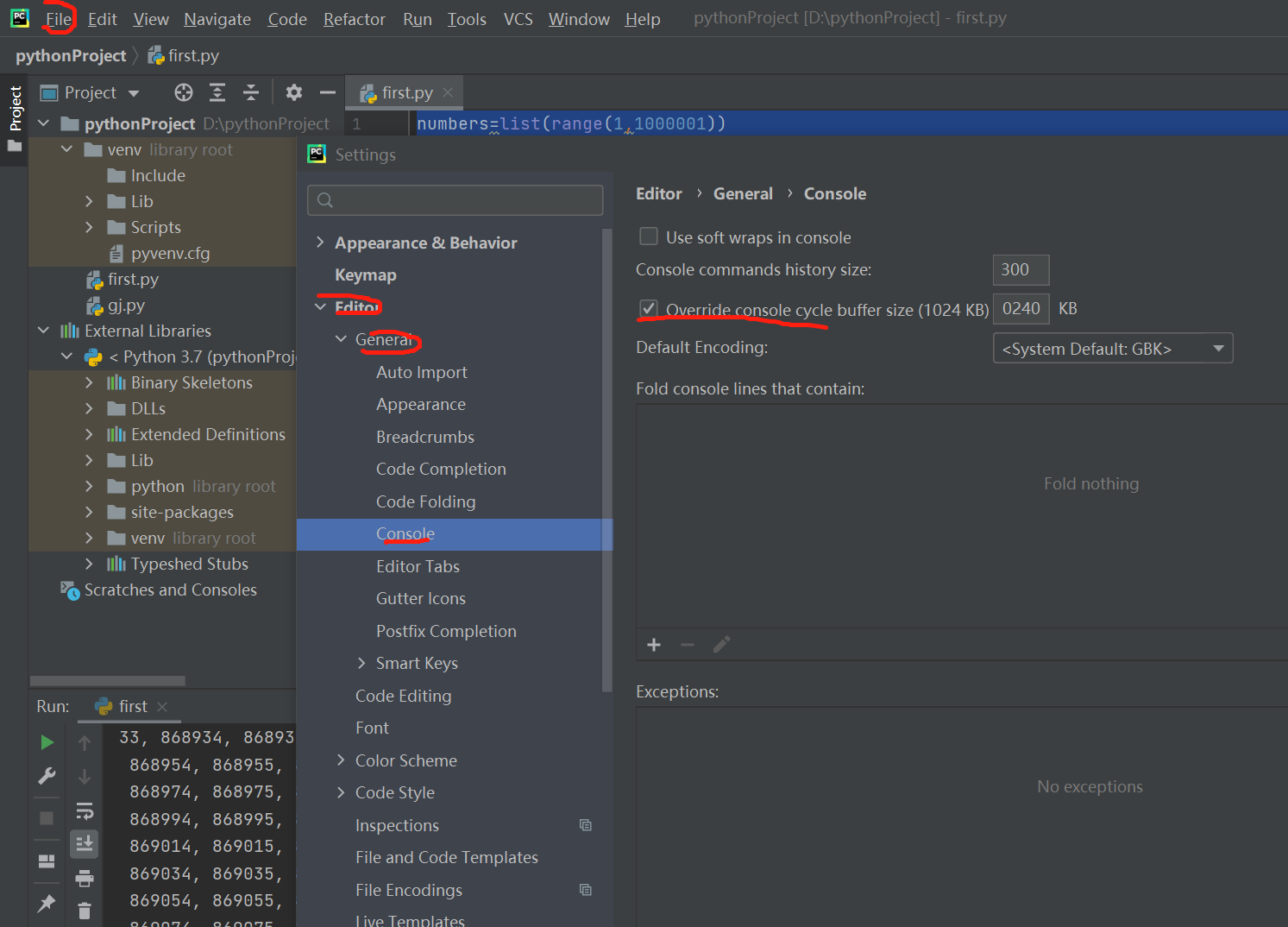
Task: Click console commands history size field
Action: click(1021, 269)
